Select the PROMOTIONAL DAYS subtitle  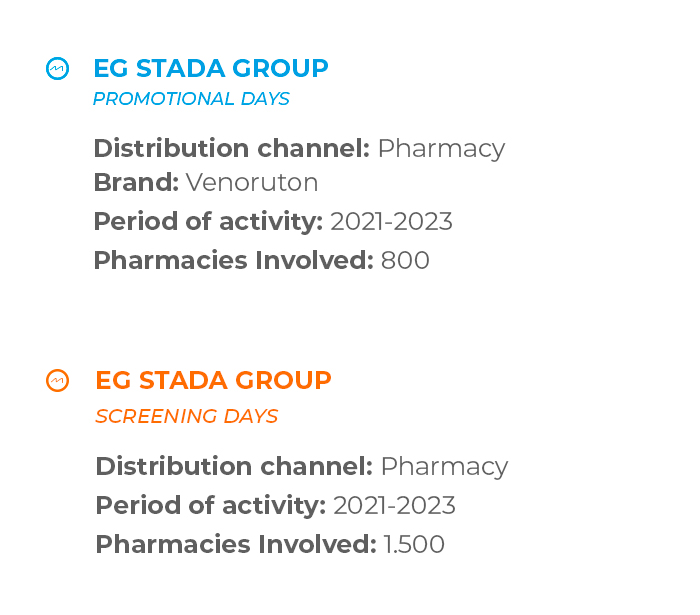click(x=192, y=99)
